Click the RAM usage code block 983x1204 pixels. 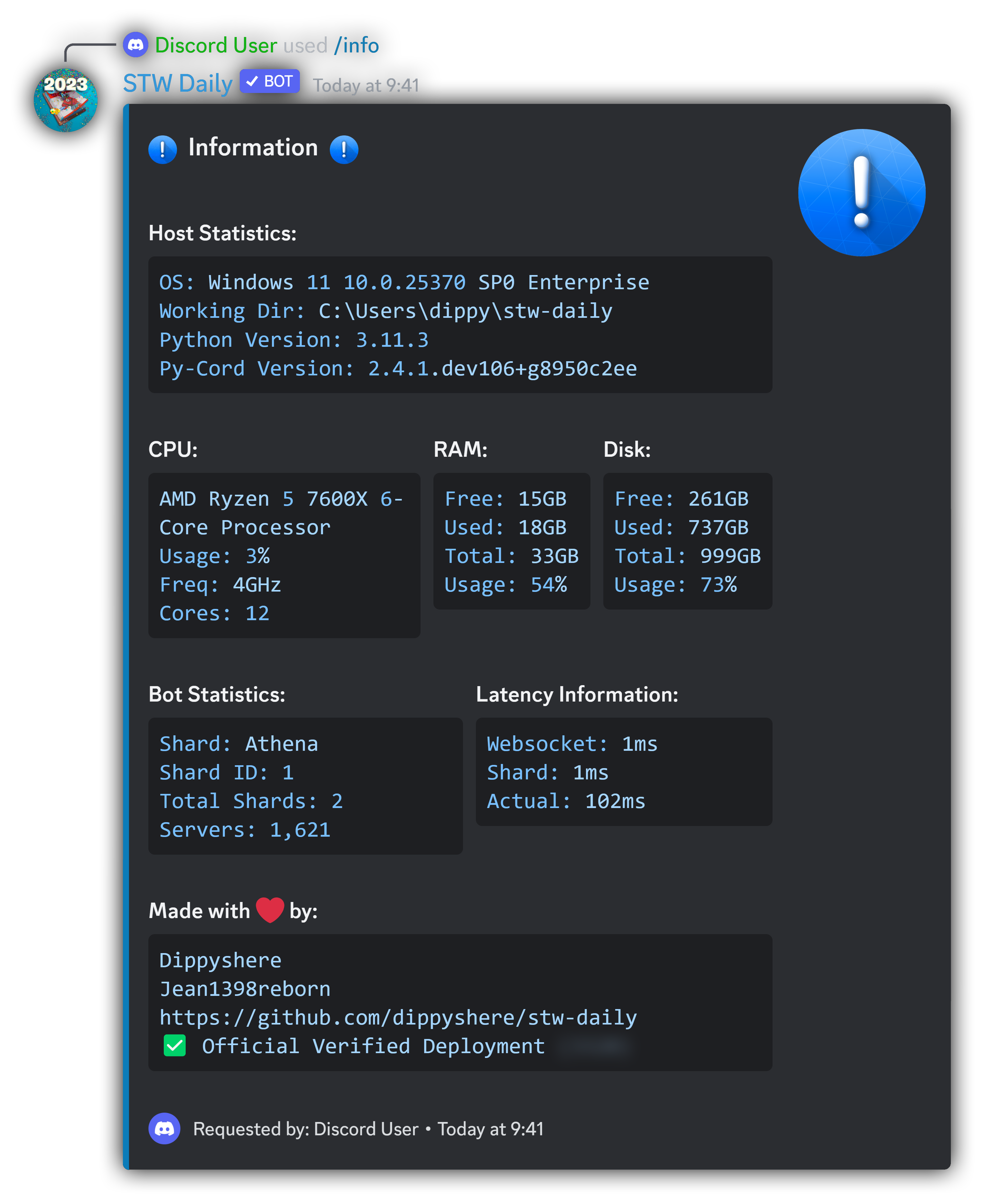pyautogui.click(x=511, y=541)
